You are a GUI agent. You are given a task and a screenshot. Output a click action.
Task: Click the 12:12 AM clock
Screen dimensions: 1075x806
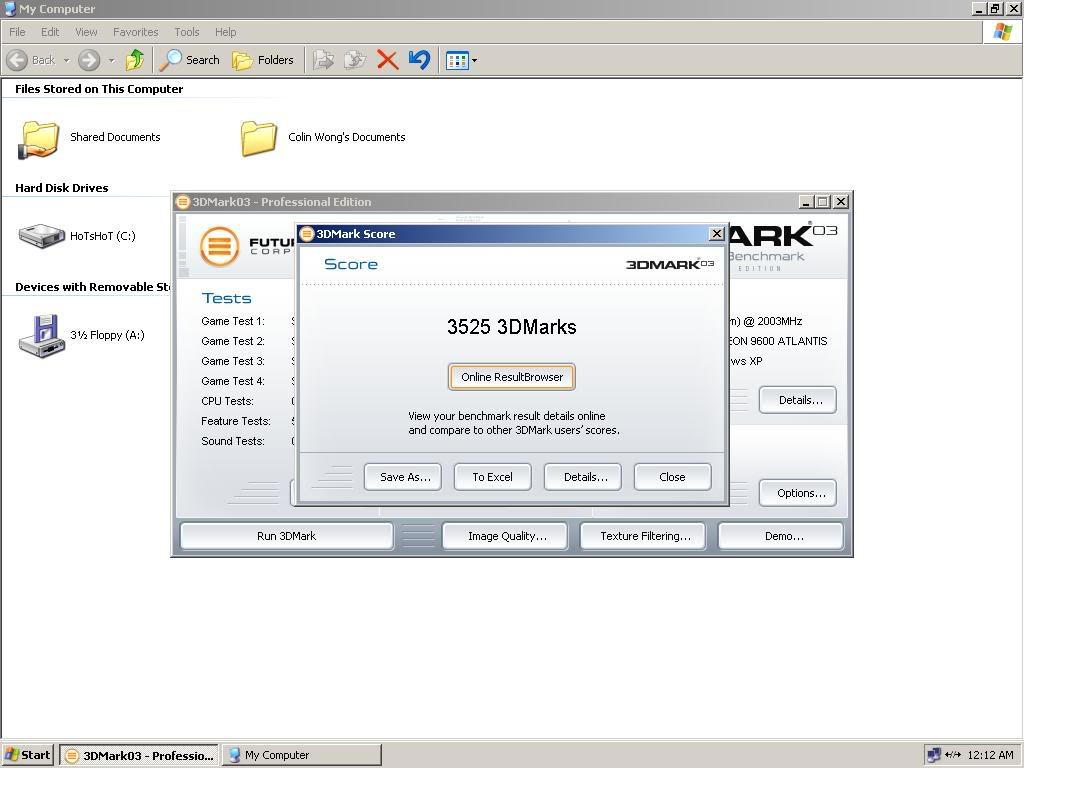pos(990,755)
